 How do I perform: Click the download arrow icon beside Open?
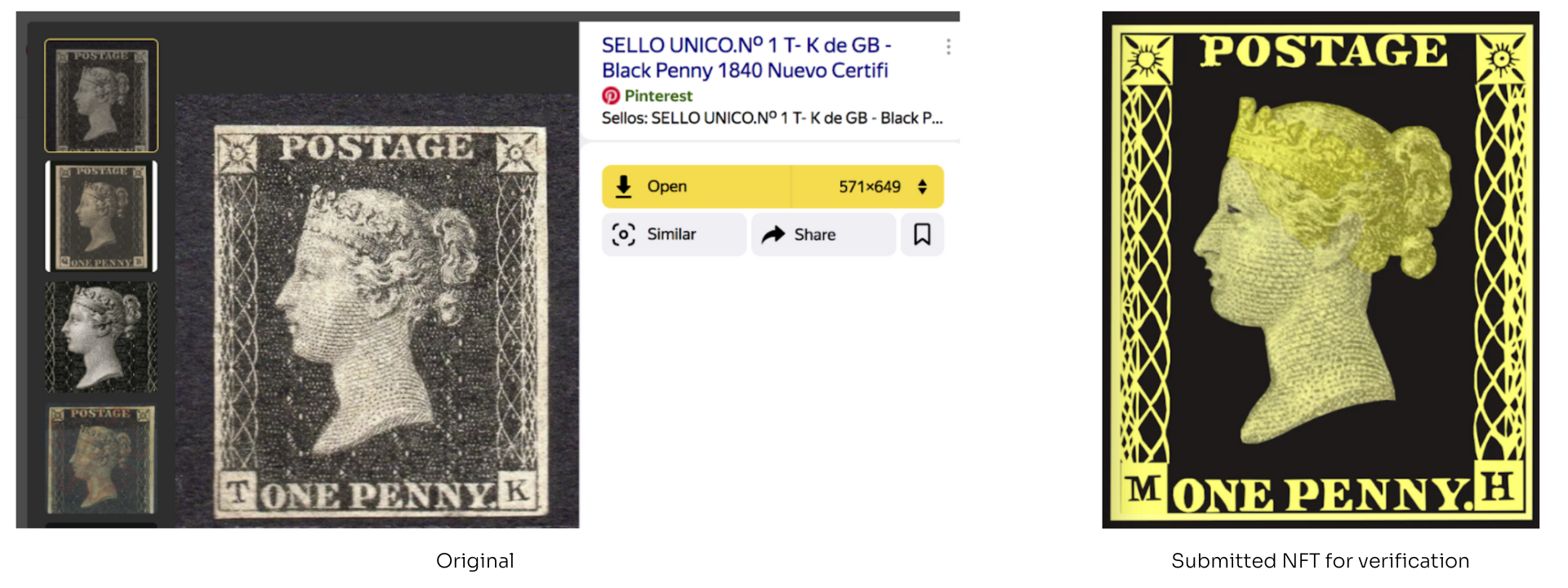[x=623, y=187]
